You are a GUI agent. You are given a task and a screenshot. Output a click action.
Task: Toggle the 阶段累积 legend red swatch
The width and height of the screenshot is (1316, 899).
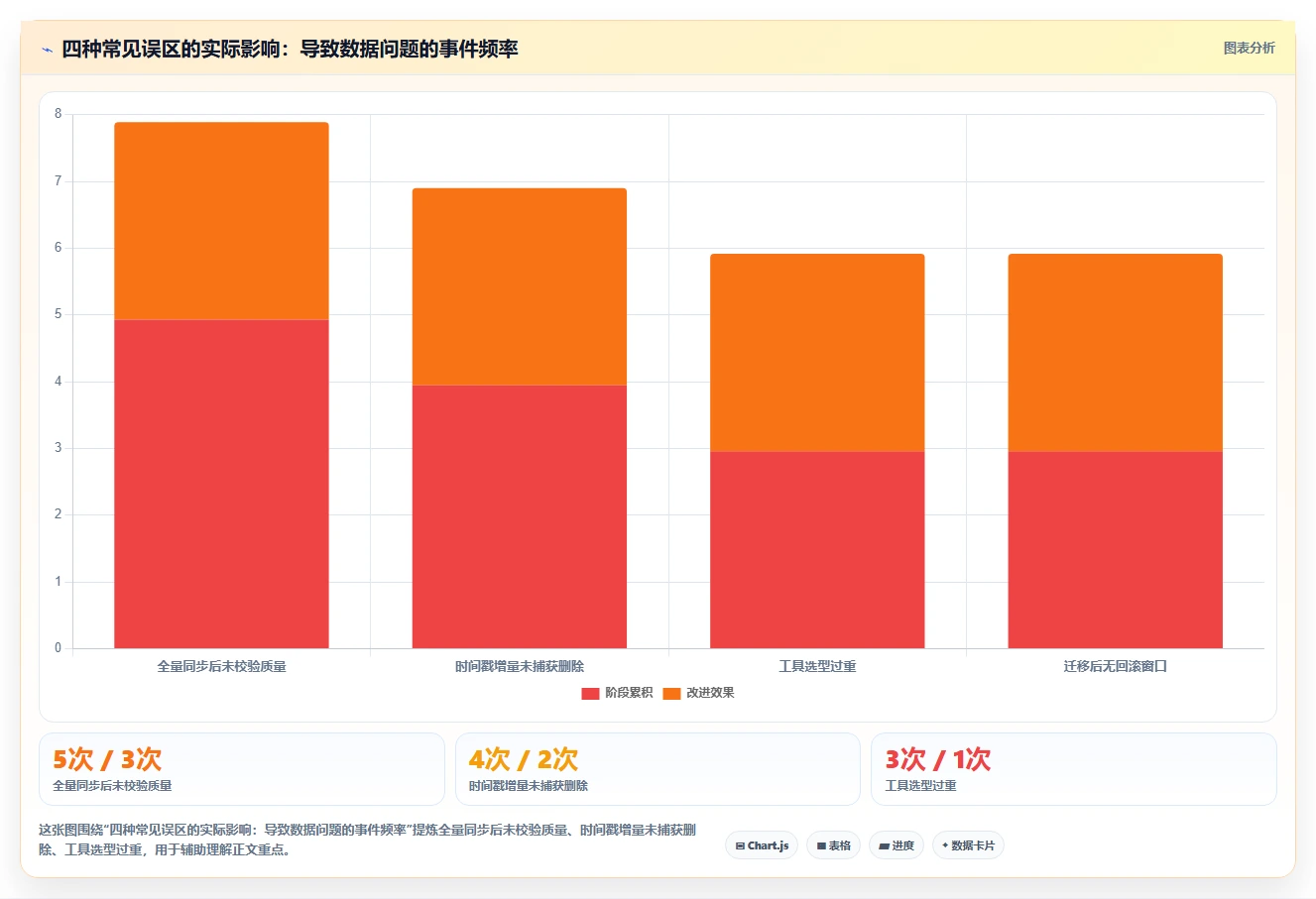tap(590, 693)
